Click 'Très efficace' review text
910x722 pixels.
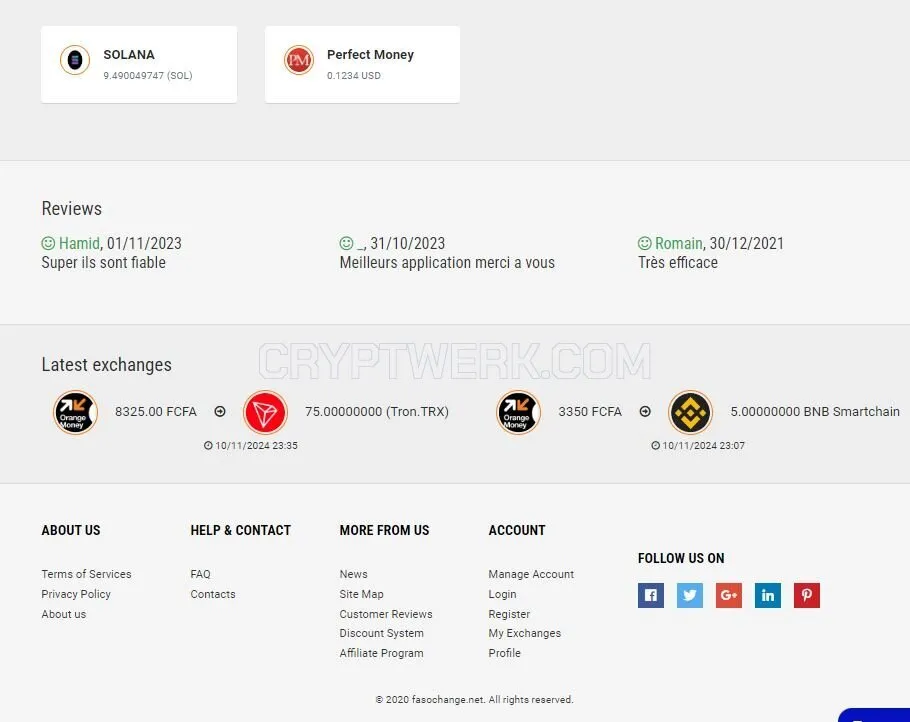(x=677, y=262)
